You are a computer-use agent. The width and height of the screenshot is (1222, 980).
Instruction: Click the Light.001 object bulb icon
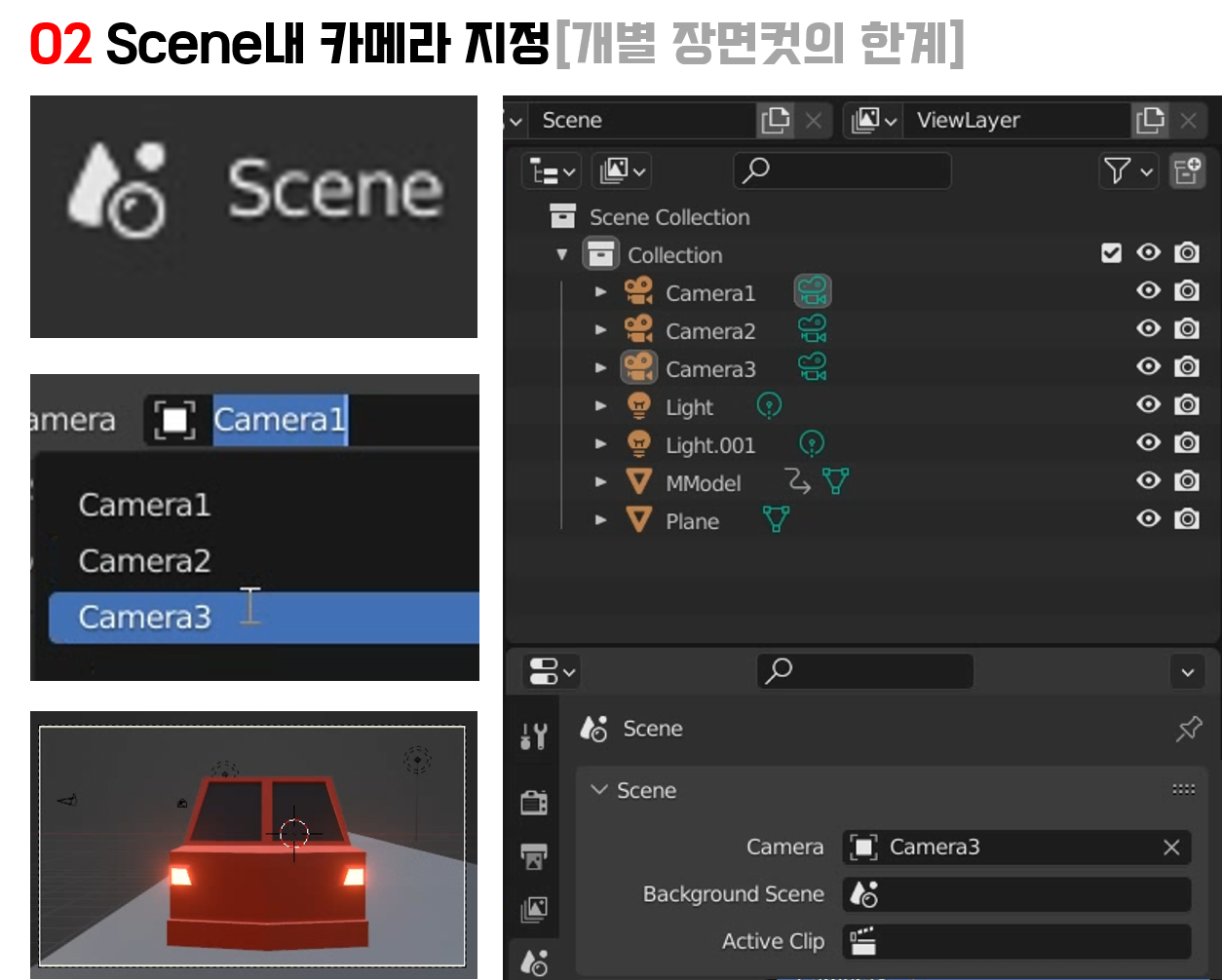point(638,442)
